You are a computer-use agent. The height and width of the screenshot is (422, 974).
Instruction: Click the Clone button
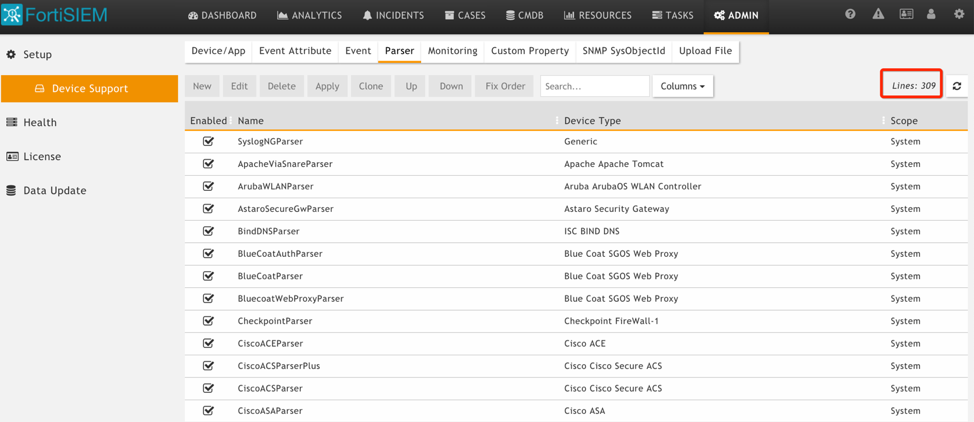(371, 86)
